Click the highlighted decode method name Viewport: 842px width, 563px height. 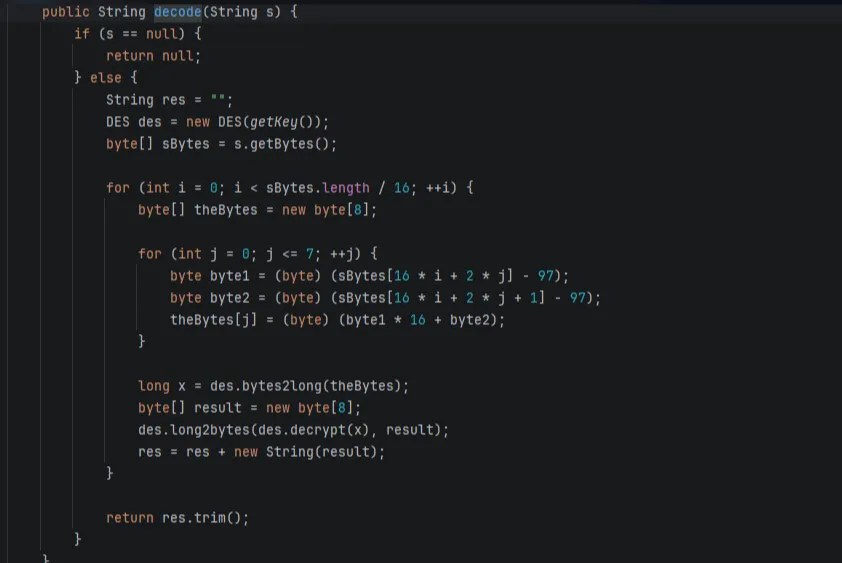178,12
